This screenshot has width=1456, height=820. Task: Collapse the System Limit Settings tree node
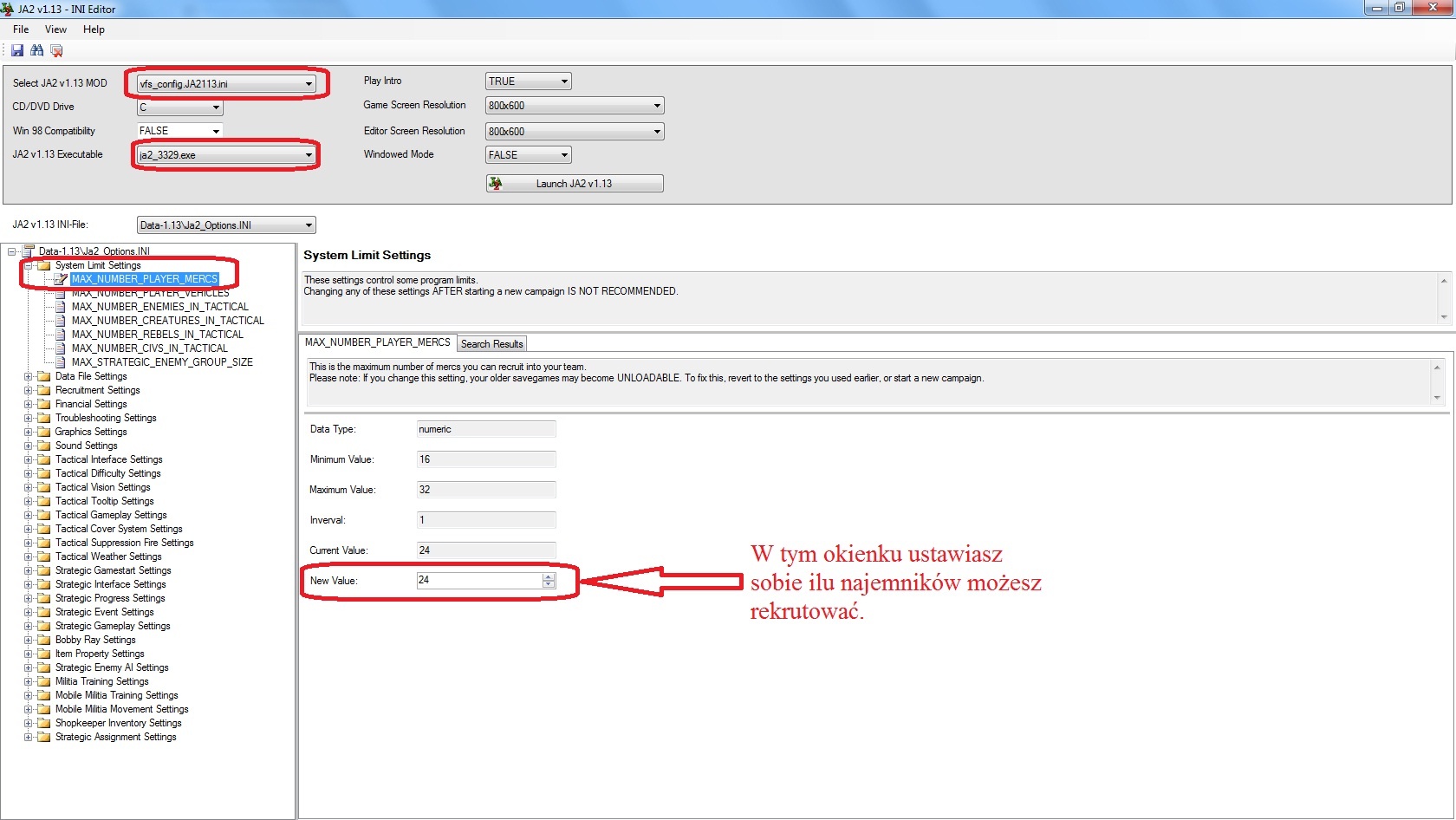[29, 265]
